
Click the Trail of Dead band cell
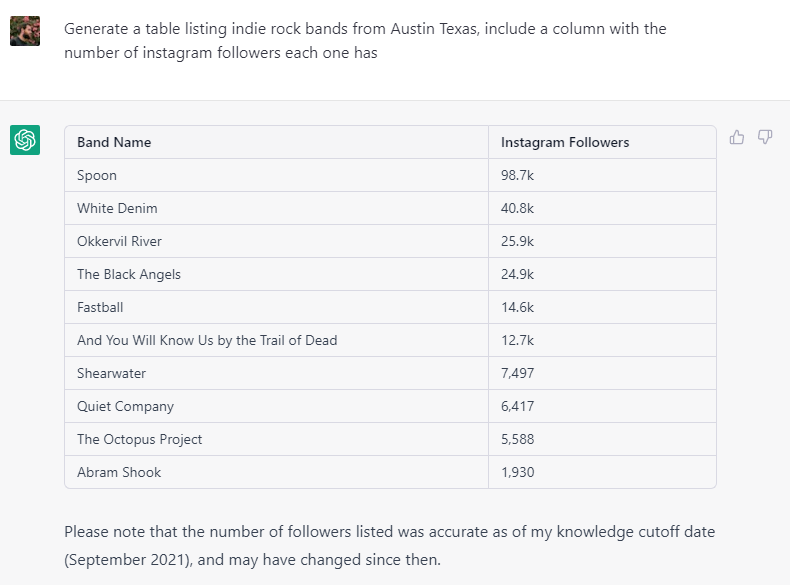pos(277,340)
